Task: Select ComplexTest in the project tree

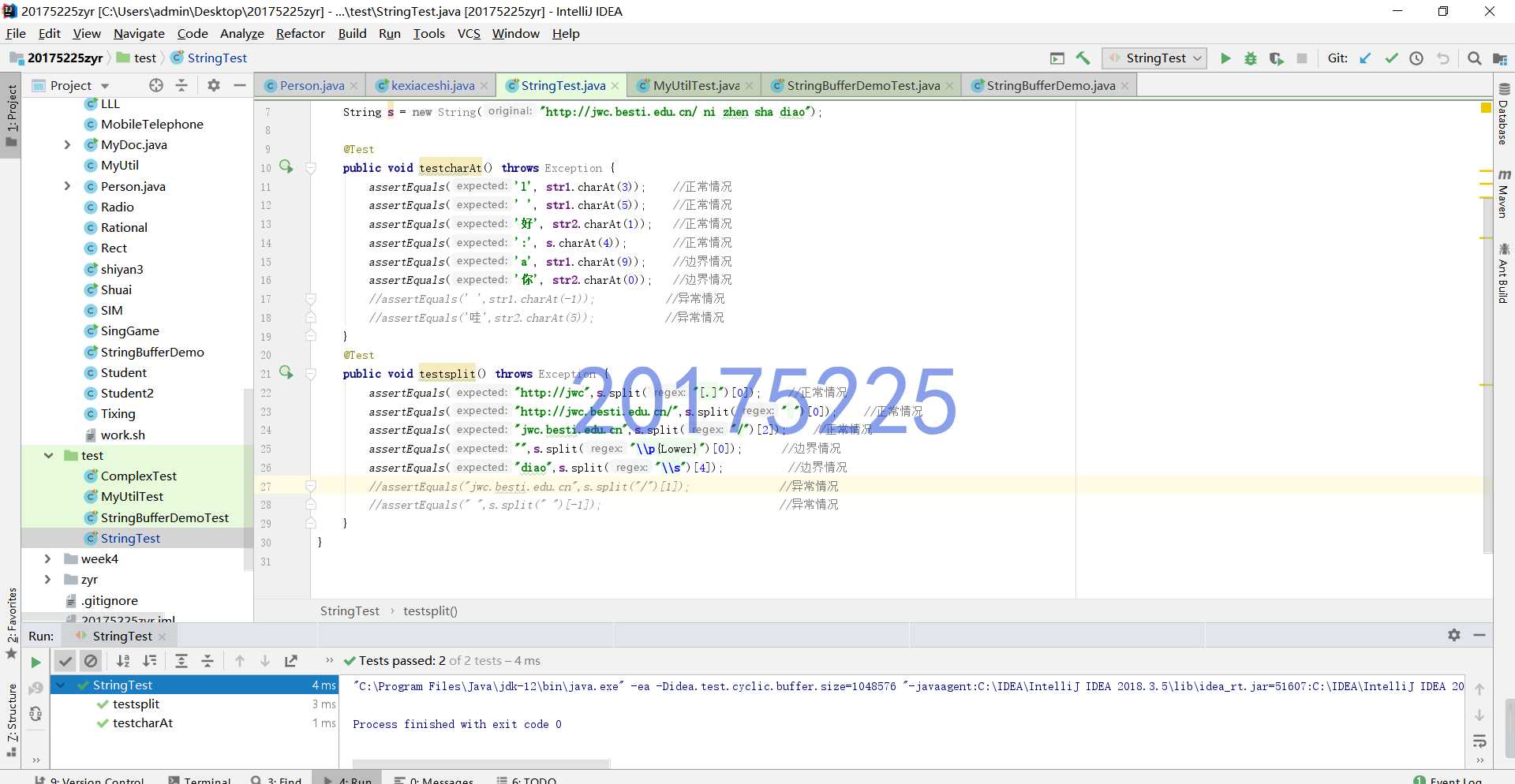Action: 138,476
